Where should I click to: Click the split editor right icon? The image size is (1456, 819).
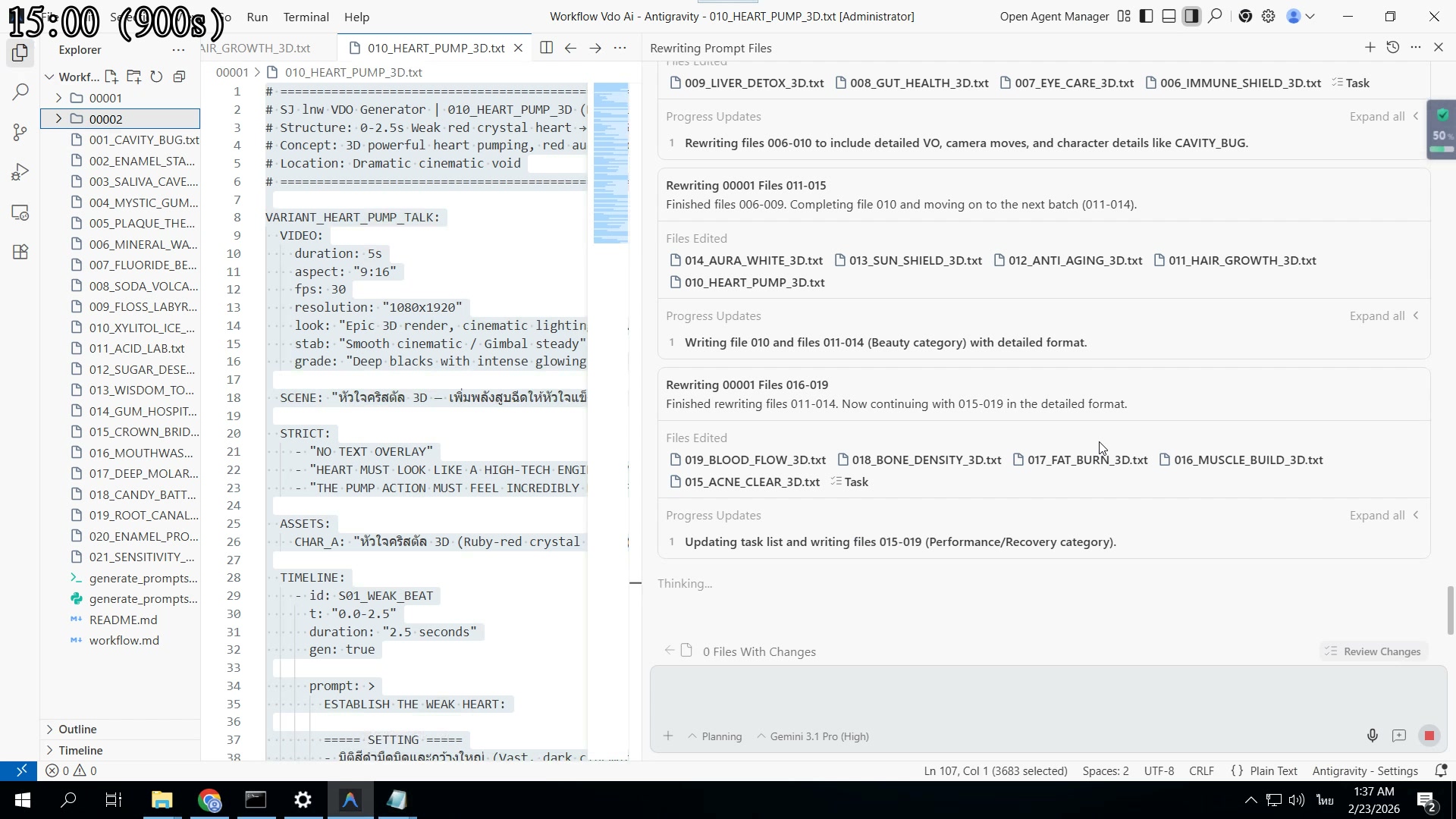[546, 48]
